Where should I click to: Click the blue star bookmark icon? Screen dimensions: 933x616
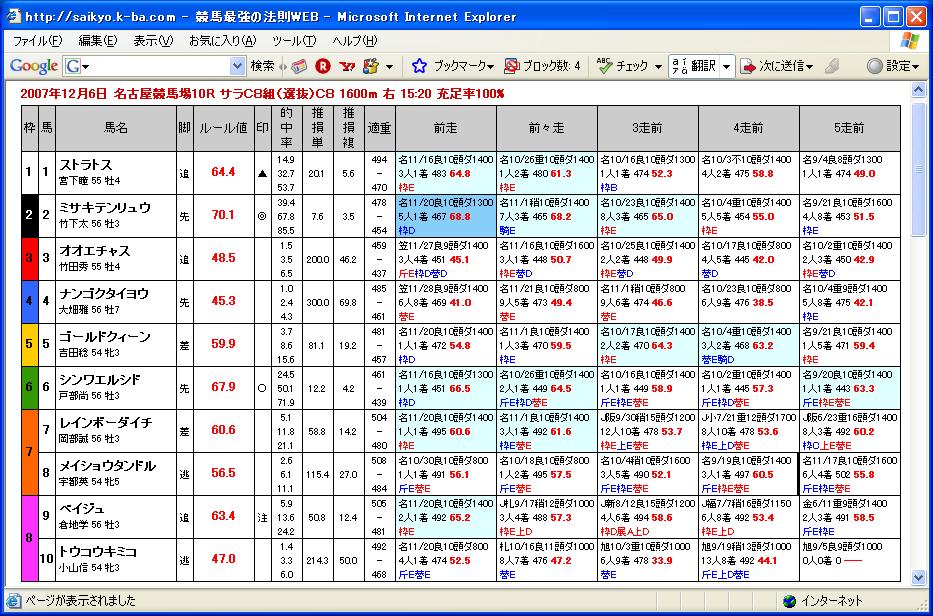point(419,66)
